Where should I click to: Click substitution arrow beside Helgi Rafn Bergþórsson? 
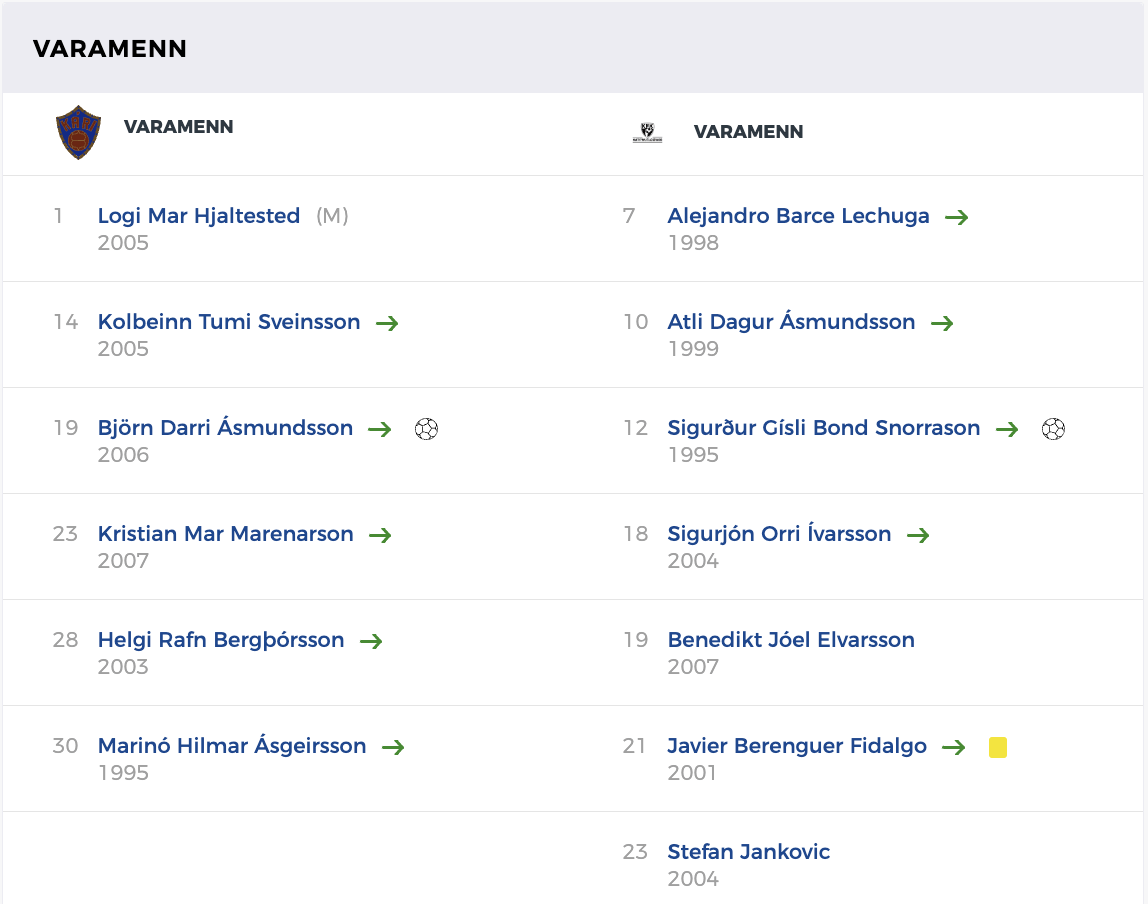click(371, 641)
